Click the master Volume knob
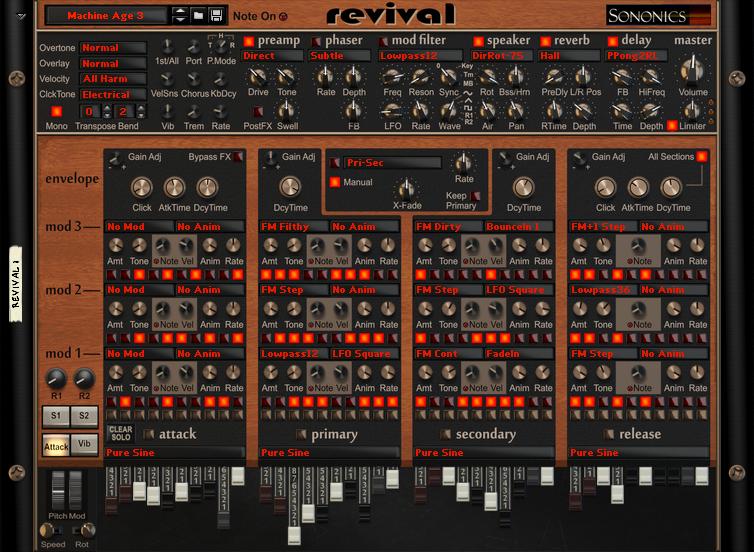This screenshot has width=754, height=552. pos(692,71)
